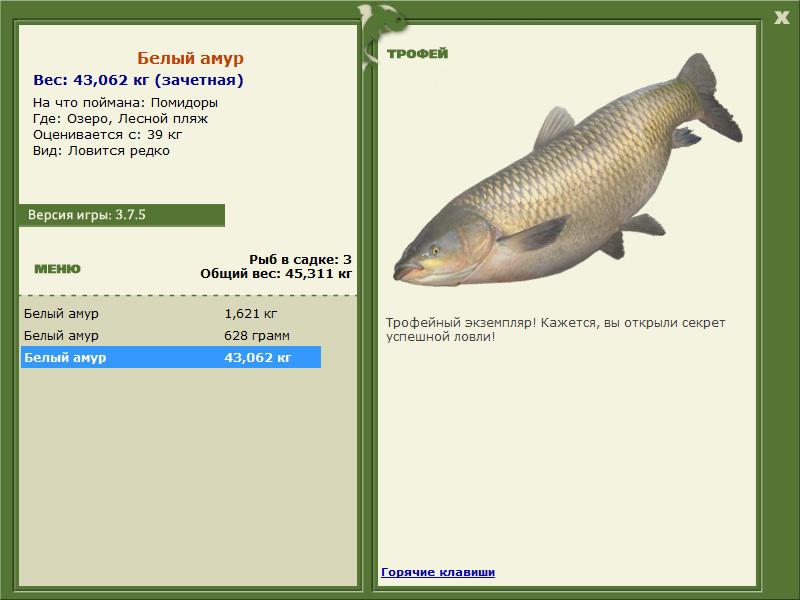Viewport: 800px width, 600px height.
Task: Click the Белый амур orange title
Action: pos(190,58)
